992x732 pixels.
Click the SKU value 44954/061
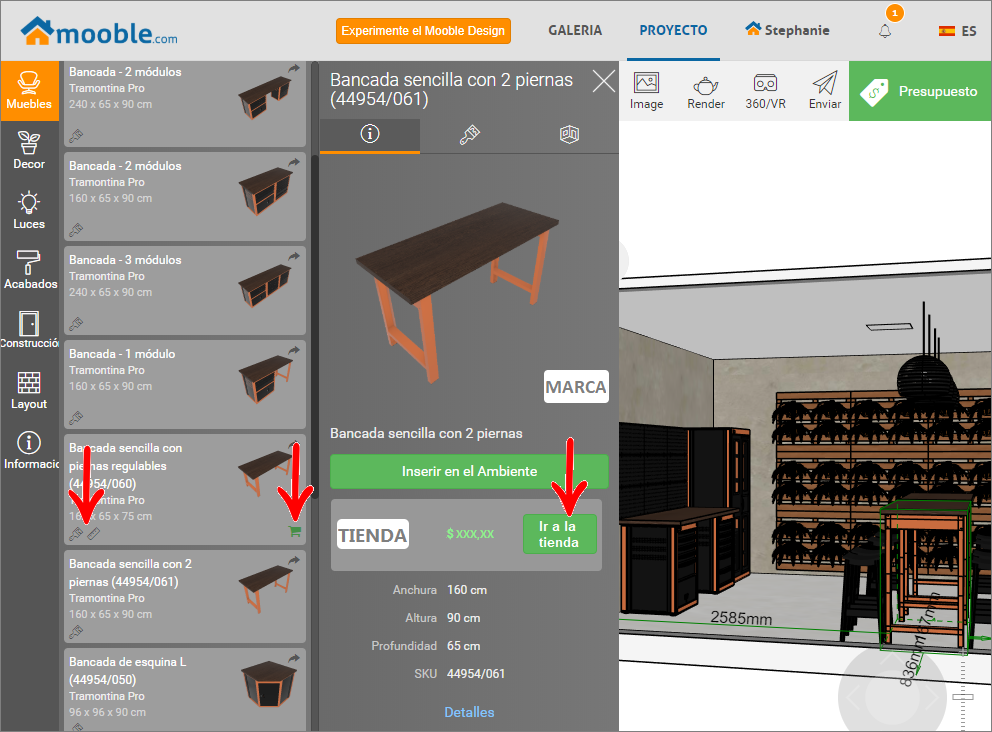click(476, 674)
